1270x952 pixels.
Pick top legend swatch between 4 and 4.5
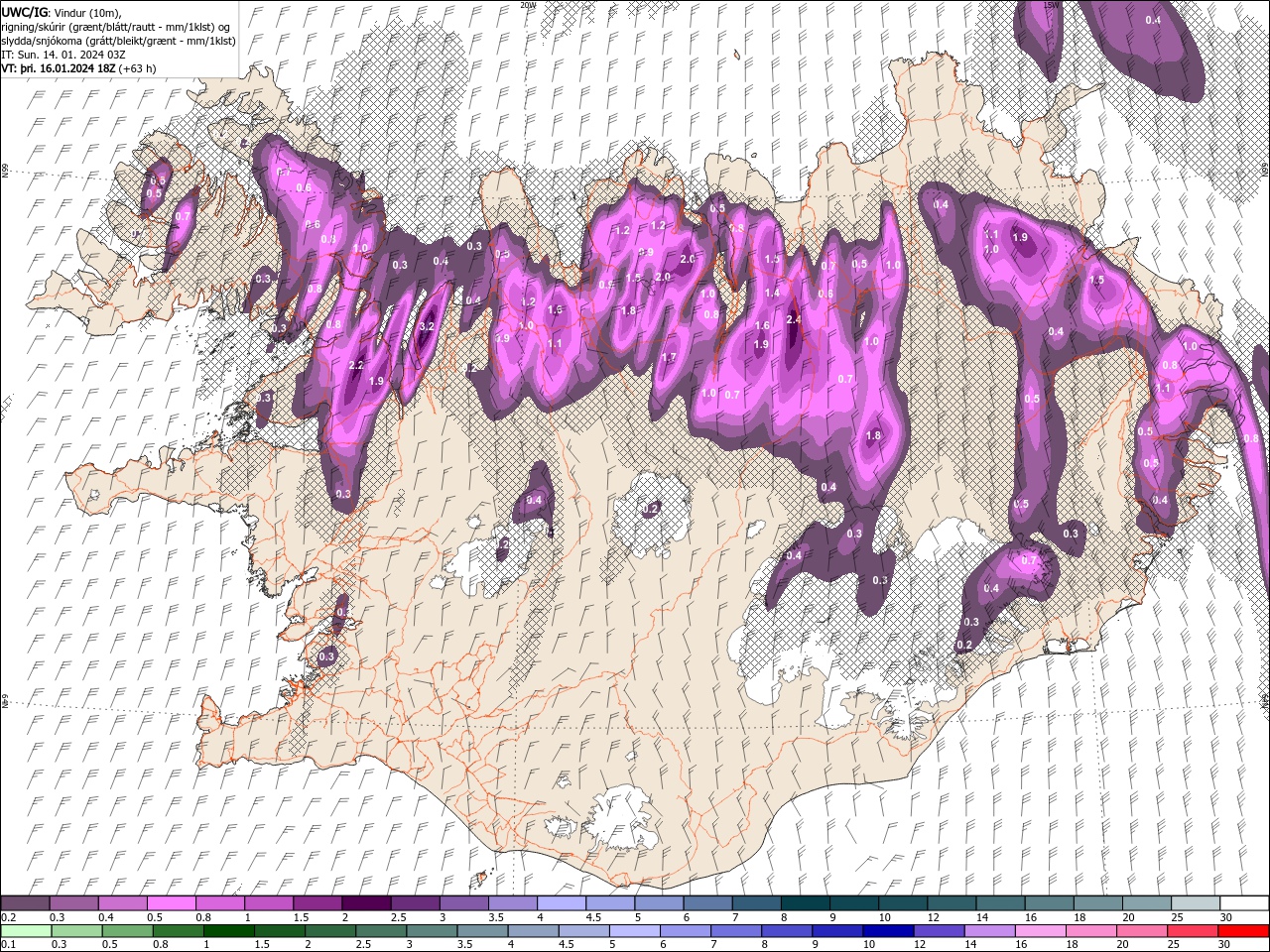(562, 903)
